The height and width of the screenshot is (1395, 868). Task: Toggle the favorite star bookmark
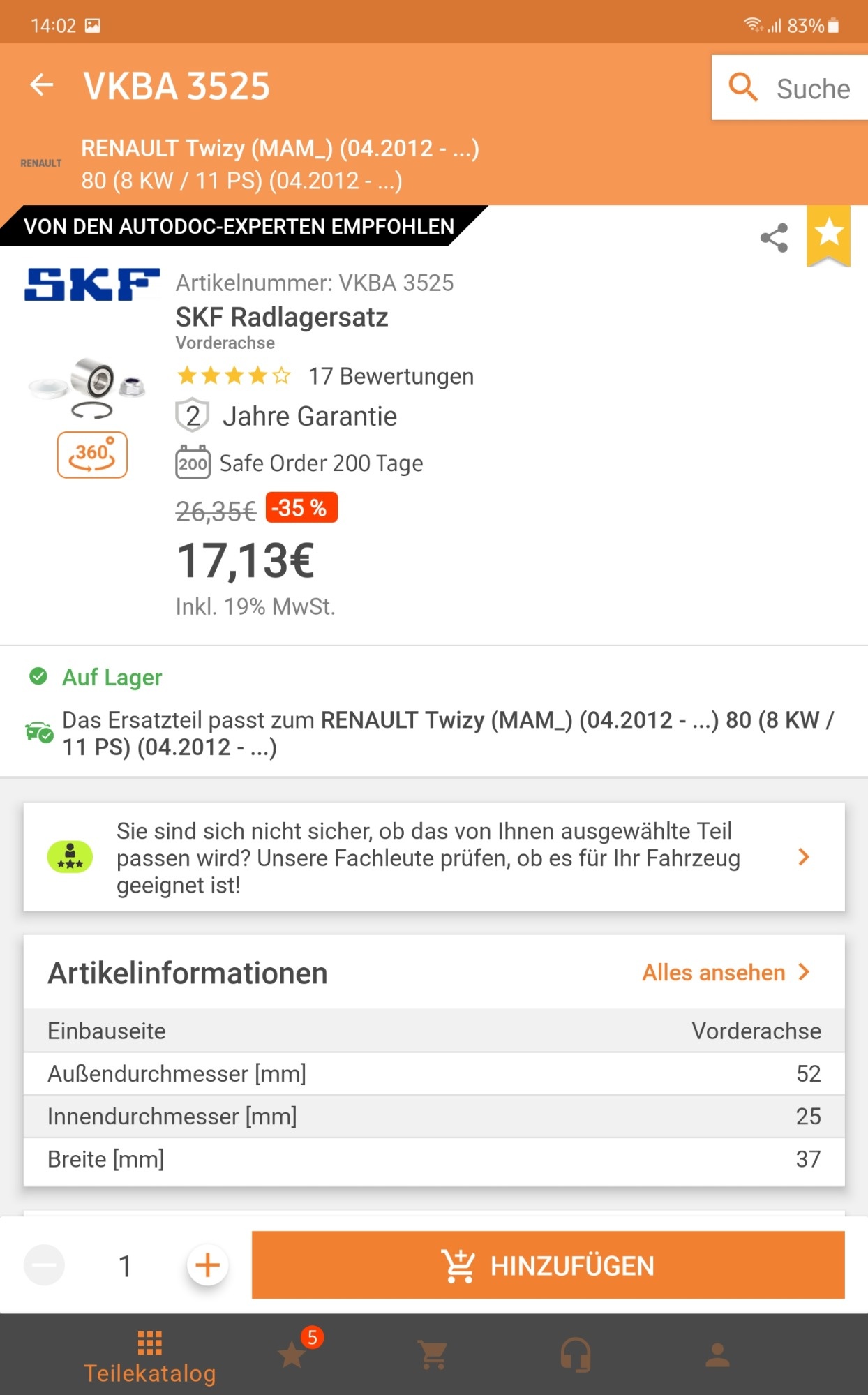829,234
